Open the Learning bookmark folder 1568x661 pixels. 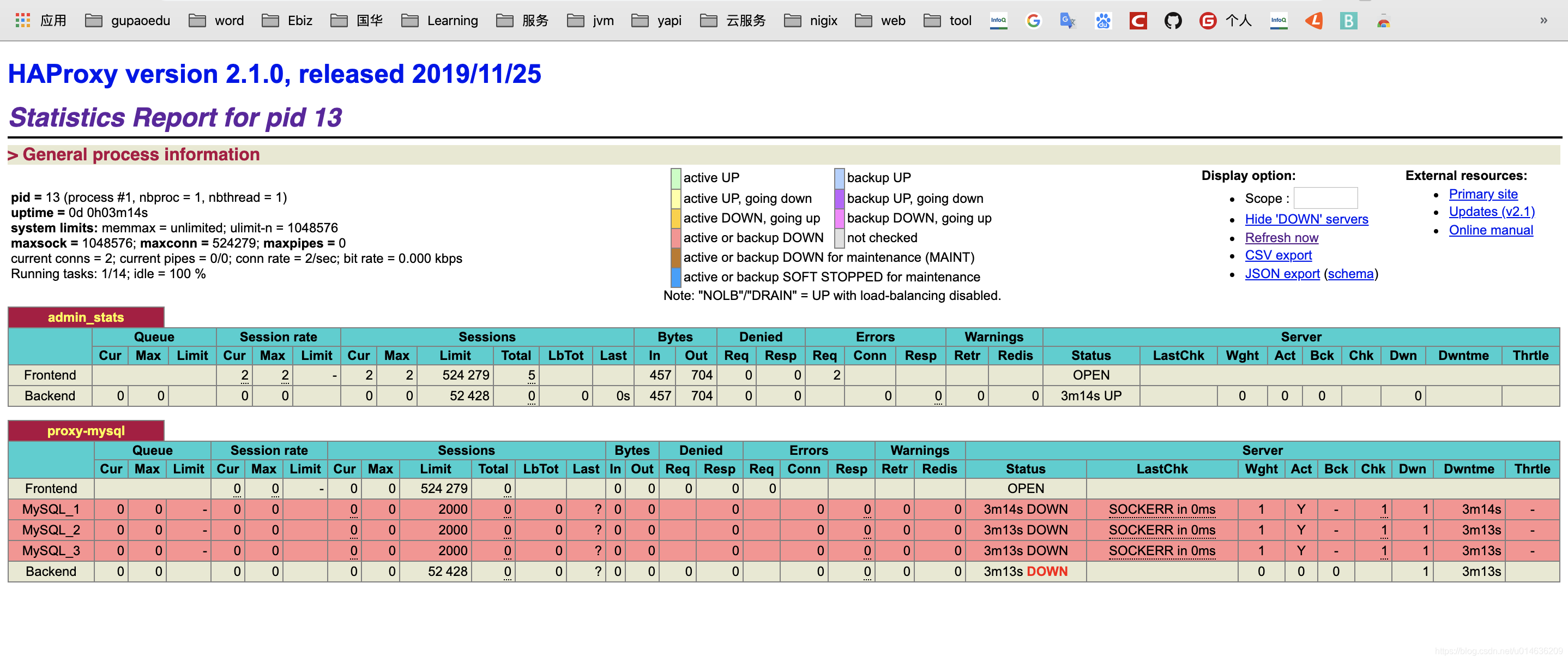[439, 21]
